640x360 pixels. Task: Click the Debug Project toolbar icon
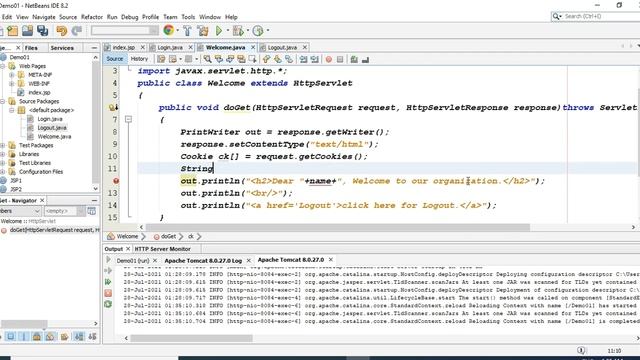[238, 31]
